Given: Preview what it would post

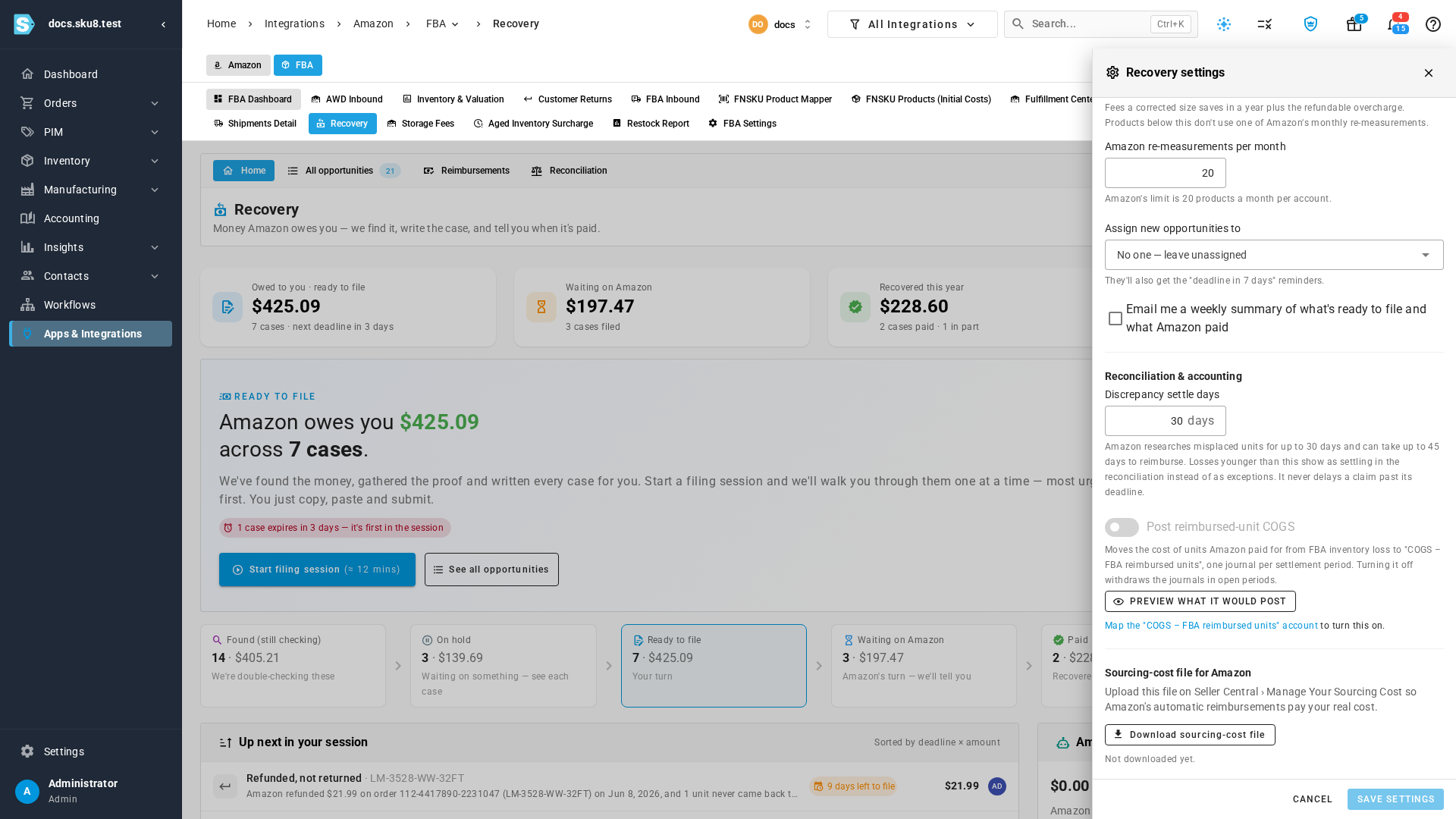Looking at the screenshot, I should click(x=1200, y=601).
